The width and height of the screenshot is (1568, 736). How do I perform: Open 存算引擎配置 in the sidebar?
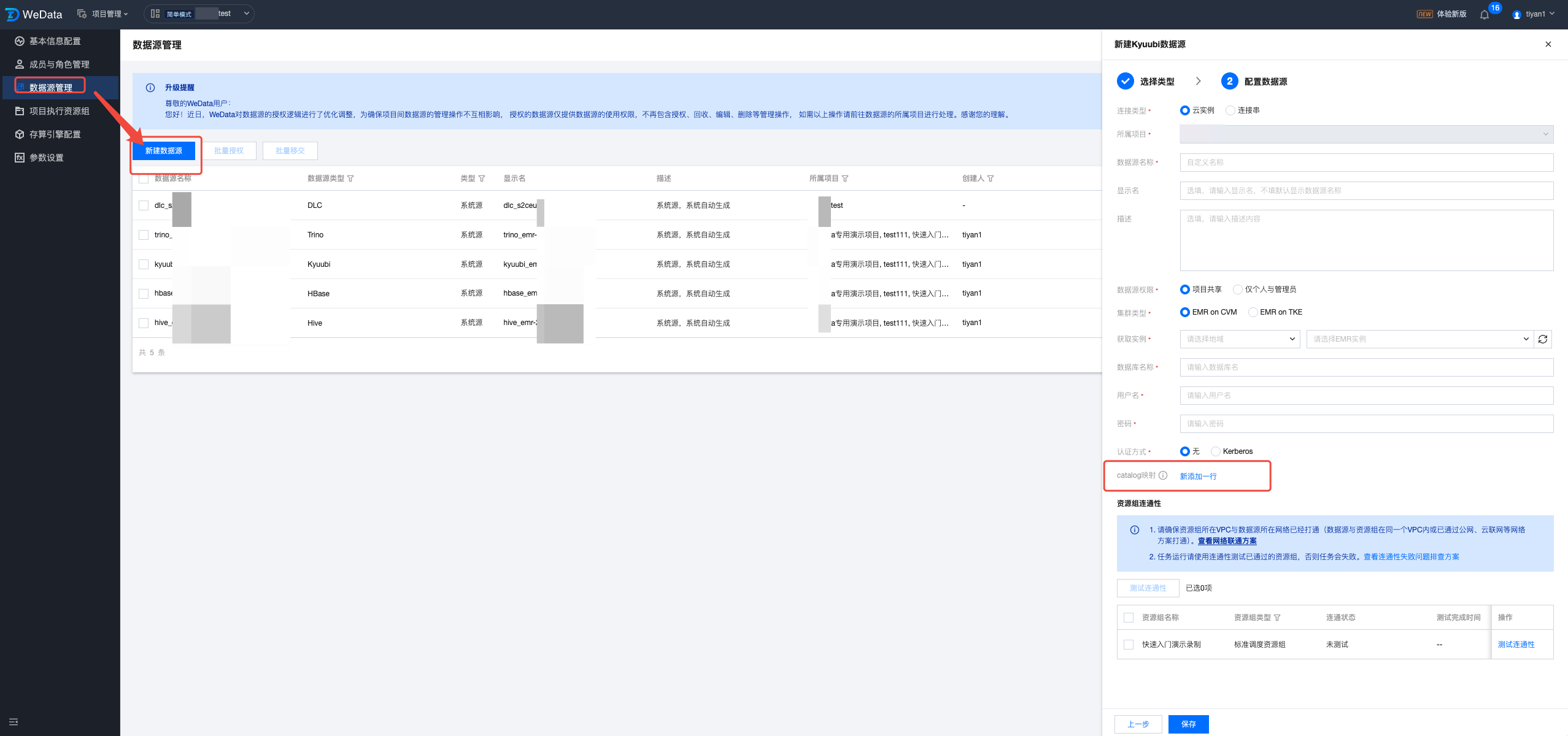click(x=55, y=134)
